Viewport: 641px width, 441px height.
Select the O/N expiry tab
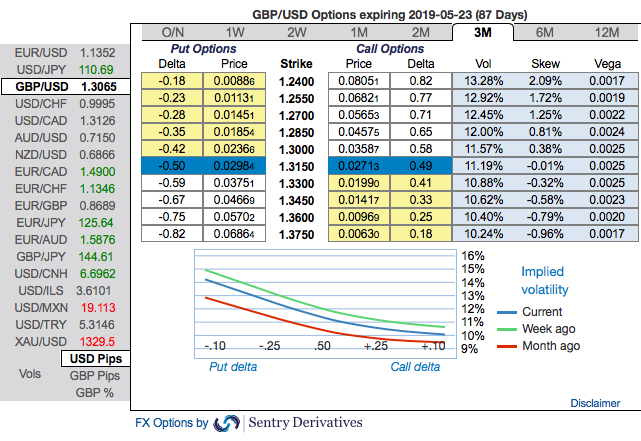click(173, 32)
